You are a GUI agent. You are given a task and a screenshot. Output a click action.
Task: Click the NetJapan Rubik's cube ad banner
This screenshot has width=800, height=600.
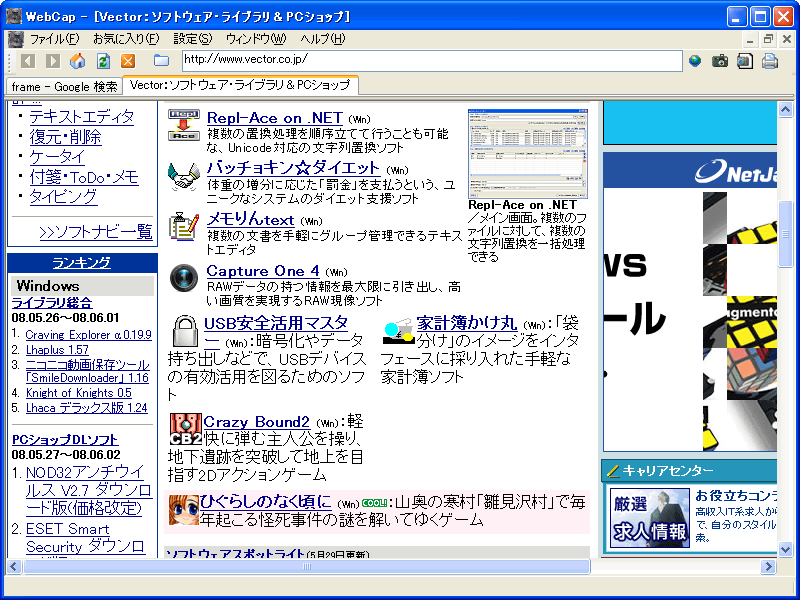690,302
